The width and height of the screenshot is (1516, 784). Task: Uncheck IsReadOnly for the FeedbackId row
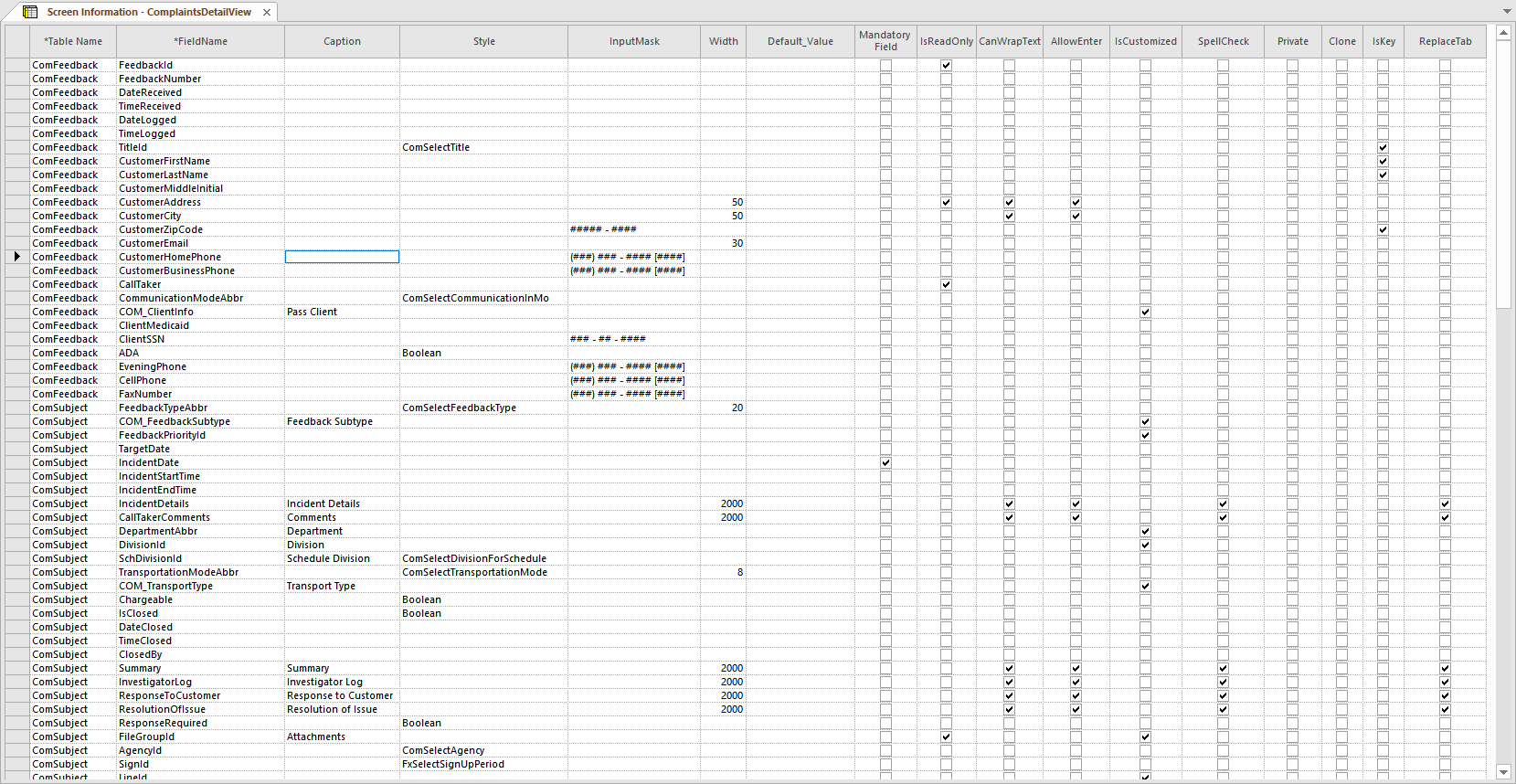pyautogui.click(x=946, y=65)
